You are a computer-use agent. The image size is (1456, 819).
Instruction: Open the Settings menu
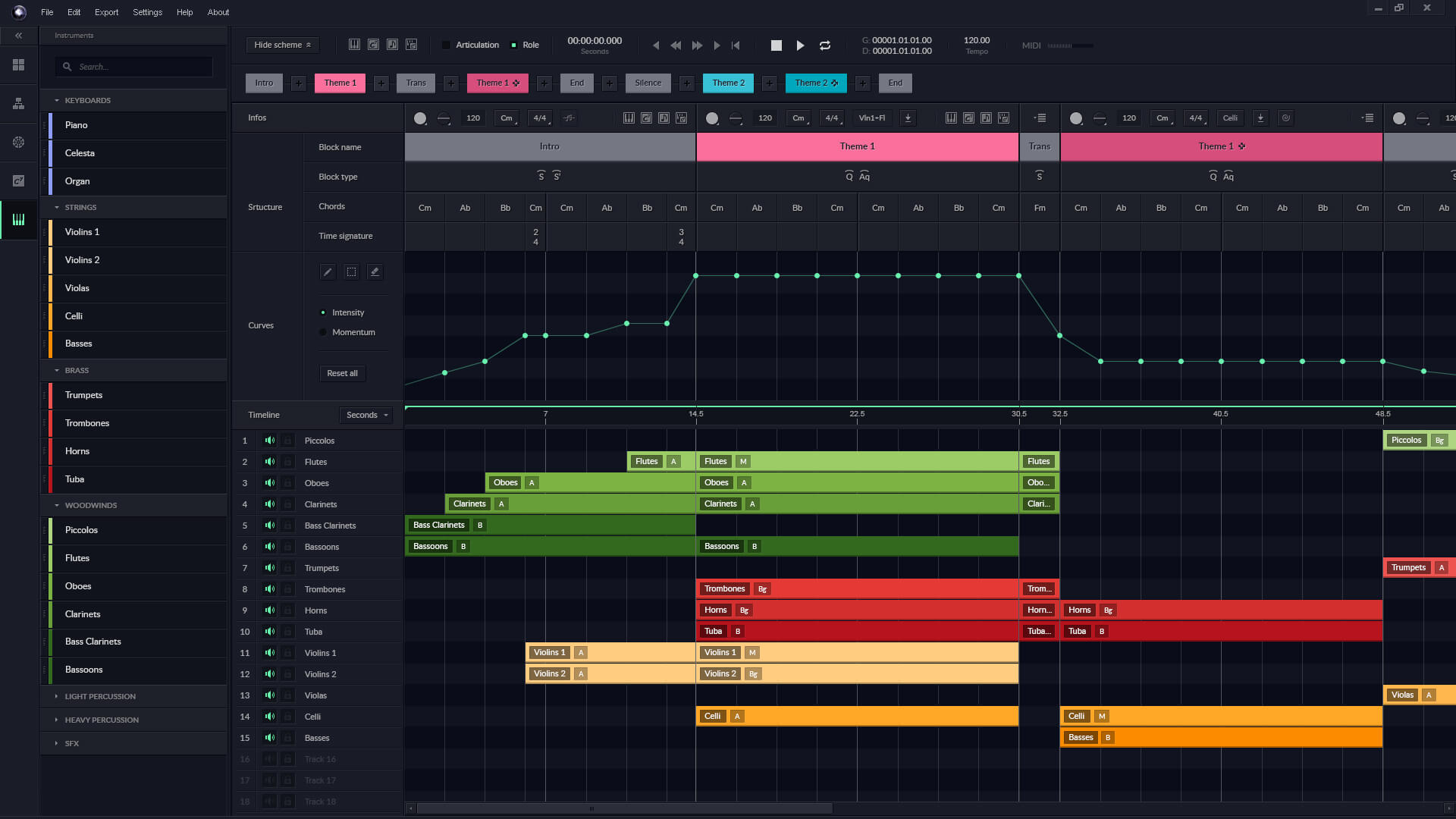(x=147, y=12)
